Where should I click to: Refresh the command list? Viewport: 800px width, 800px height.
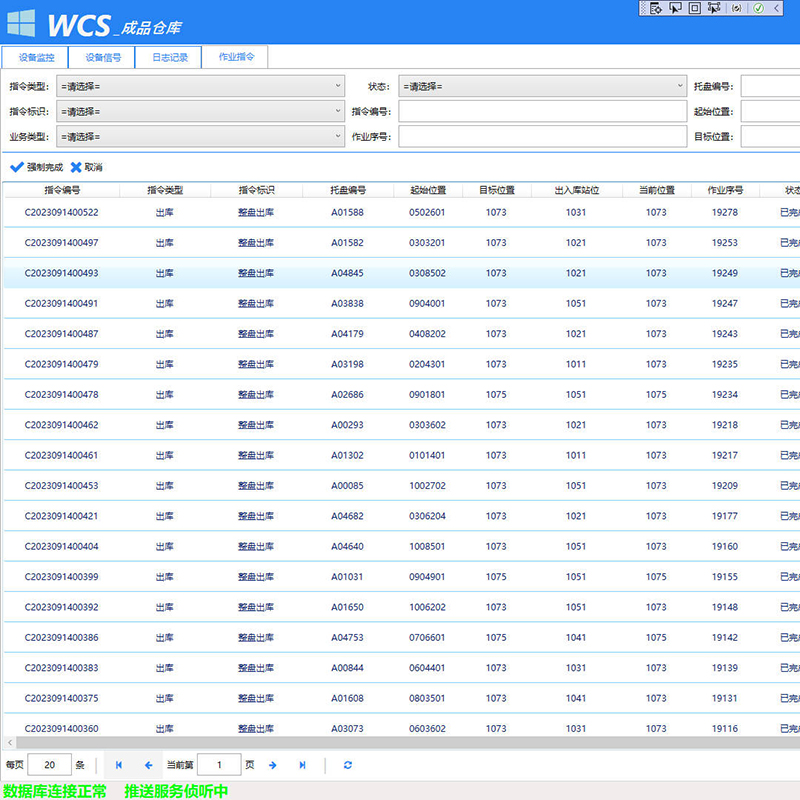pos(348,765)
